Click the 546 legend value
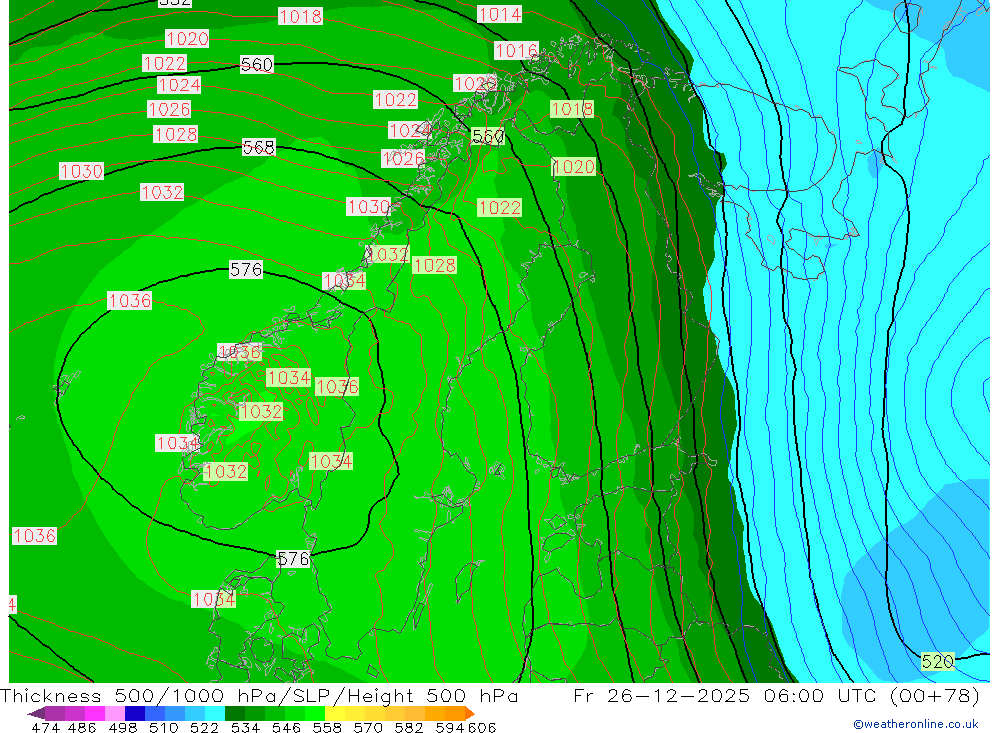The height and width of the screenshot is (733, 1000). [x=286, y=727]
